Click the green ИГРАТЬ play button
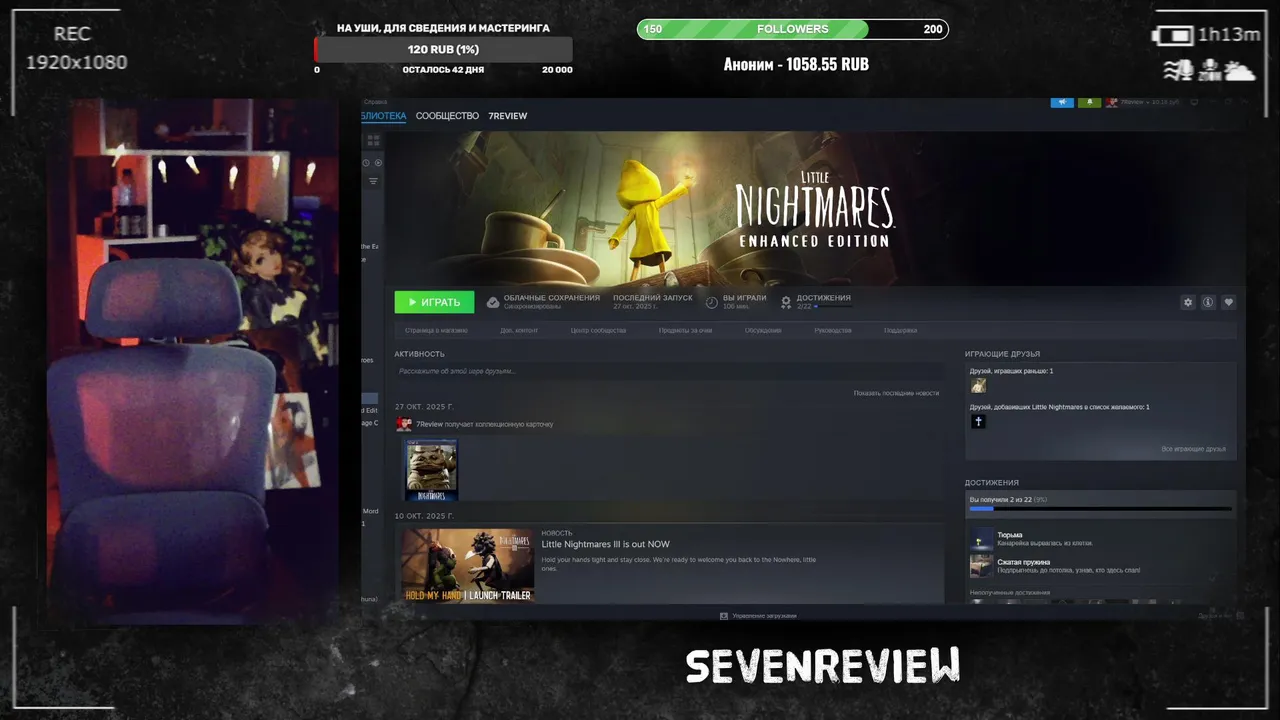The image size is (1280, 720). click(434, 302)
